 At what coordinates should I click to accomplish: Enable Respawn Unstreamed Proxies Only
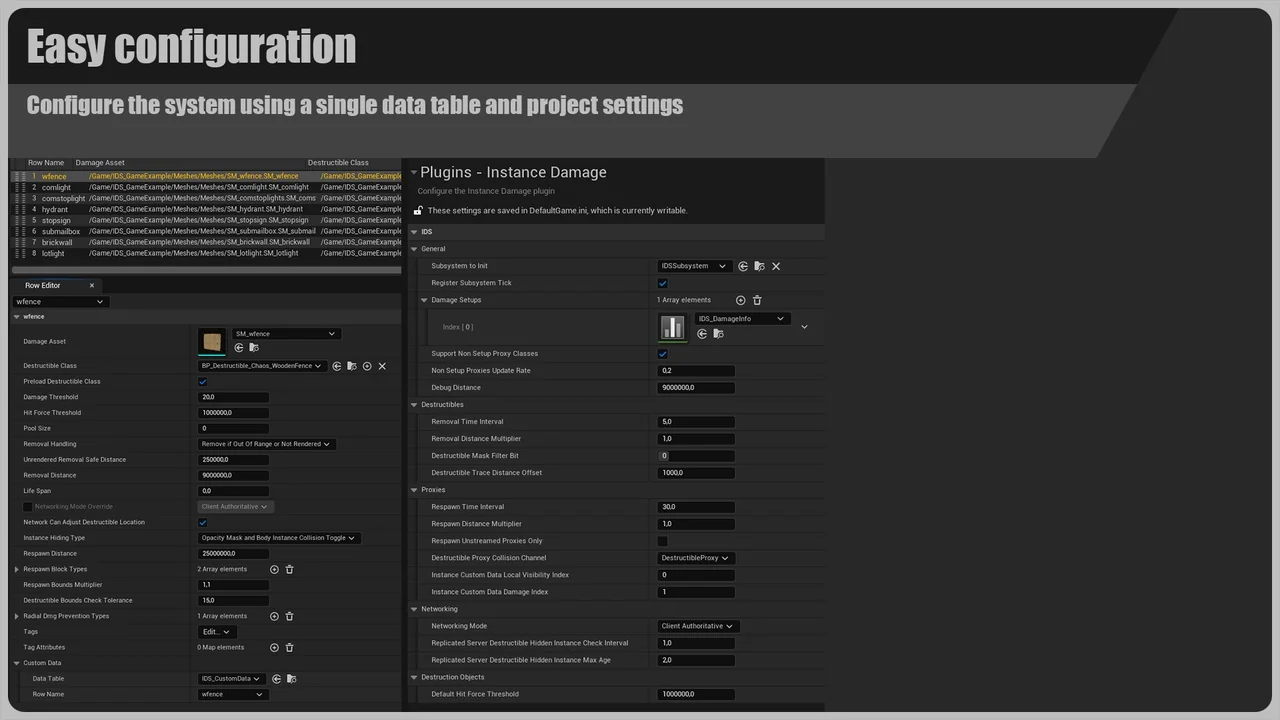tap(662, 540)
